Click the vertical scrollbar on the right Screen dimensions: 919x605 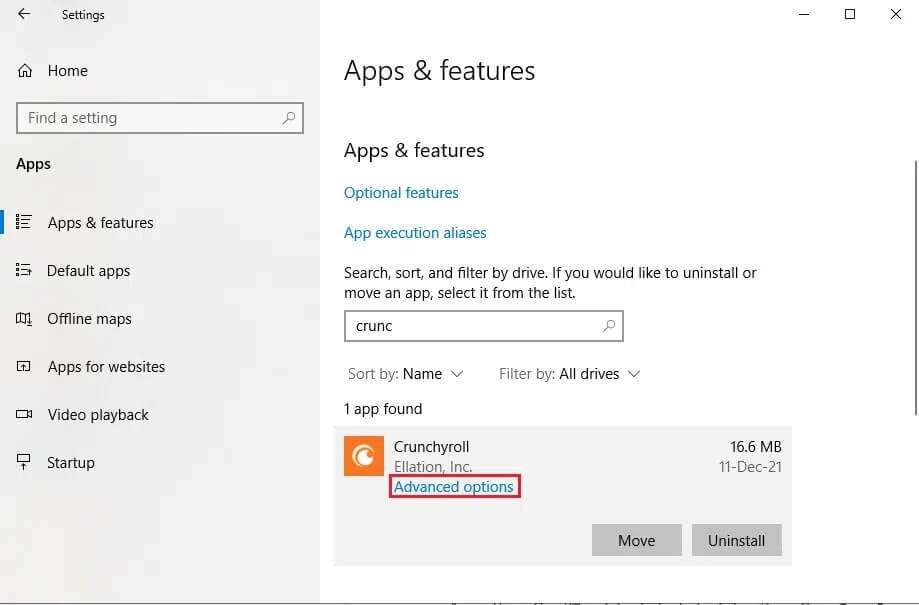[x=915, y=287]
